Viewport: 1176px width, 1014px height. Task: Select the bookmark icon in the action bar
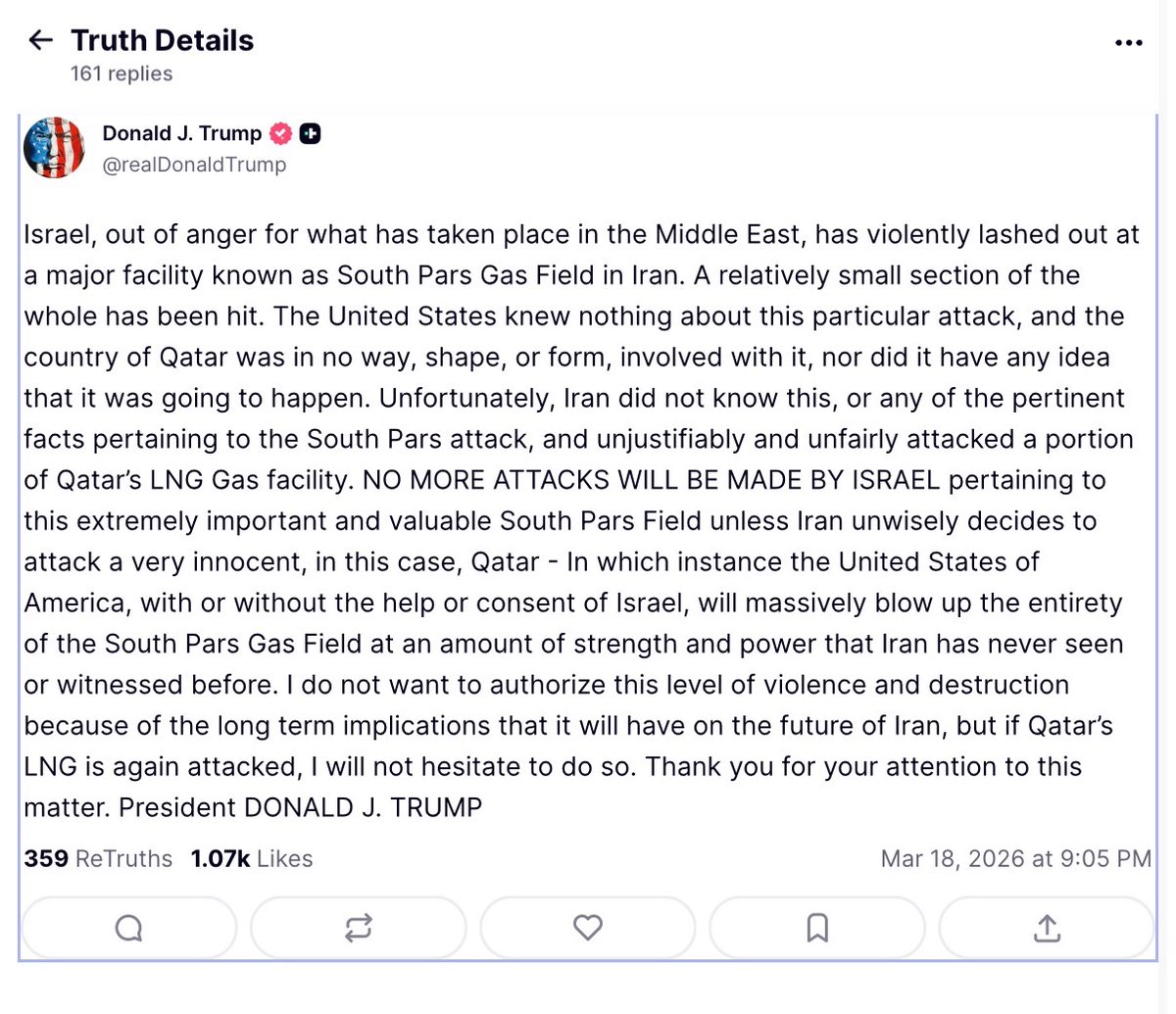[816, 927]
